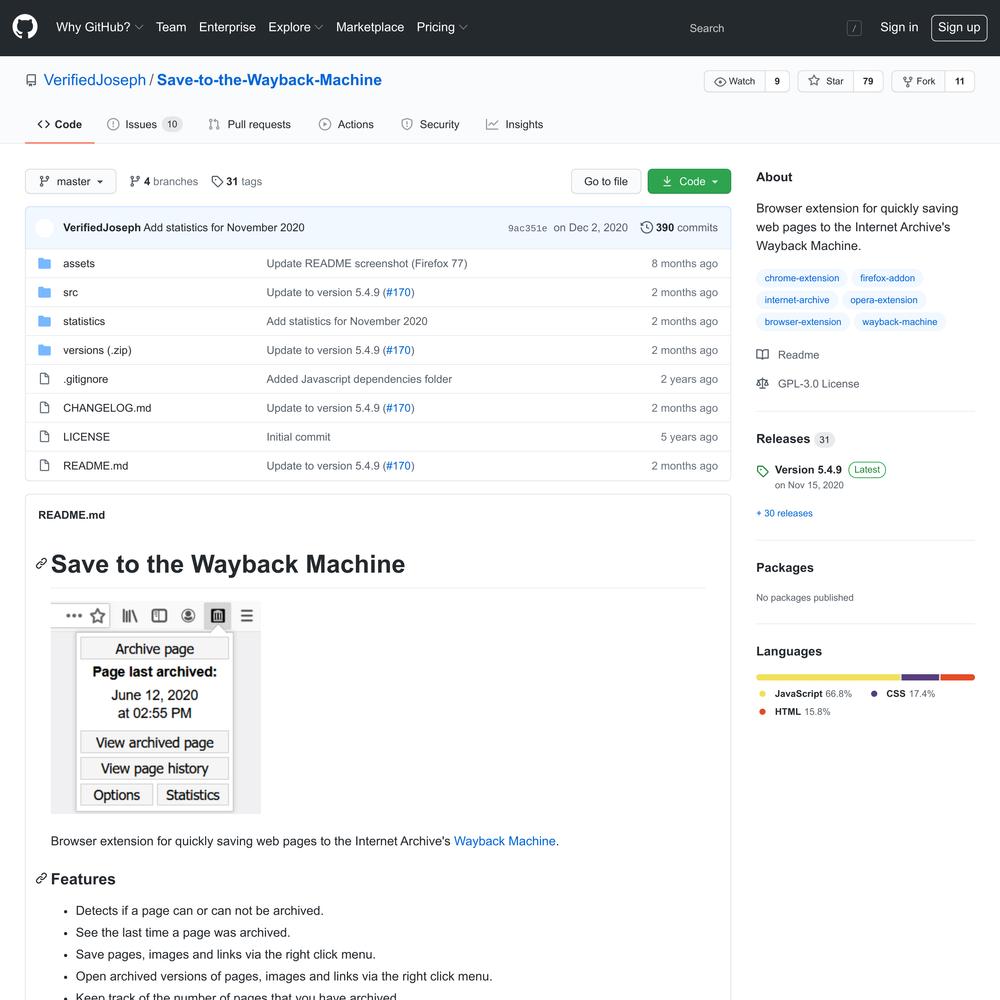Click the slash keyboard shortcut icon in search
Screen dimensions: 1000x1000
tap(854, 28)
